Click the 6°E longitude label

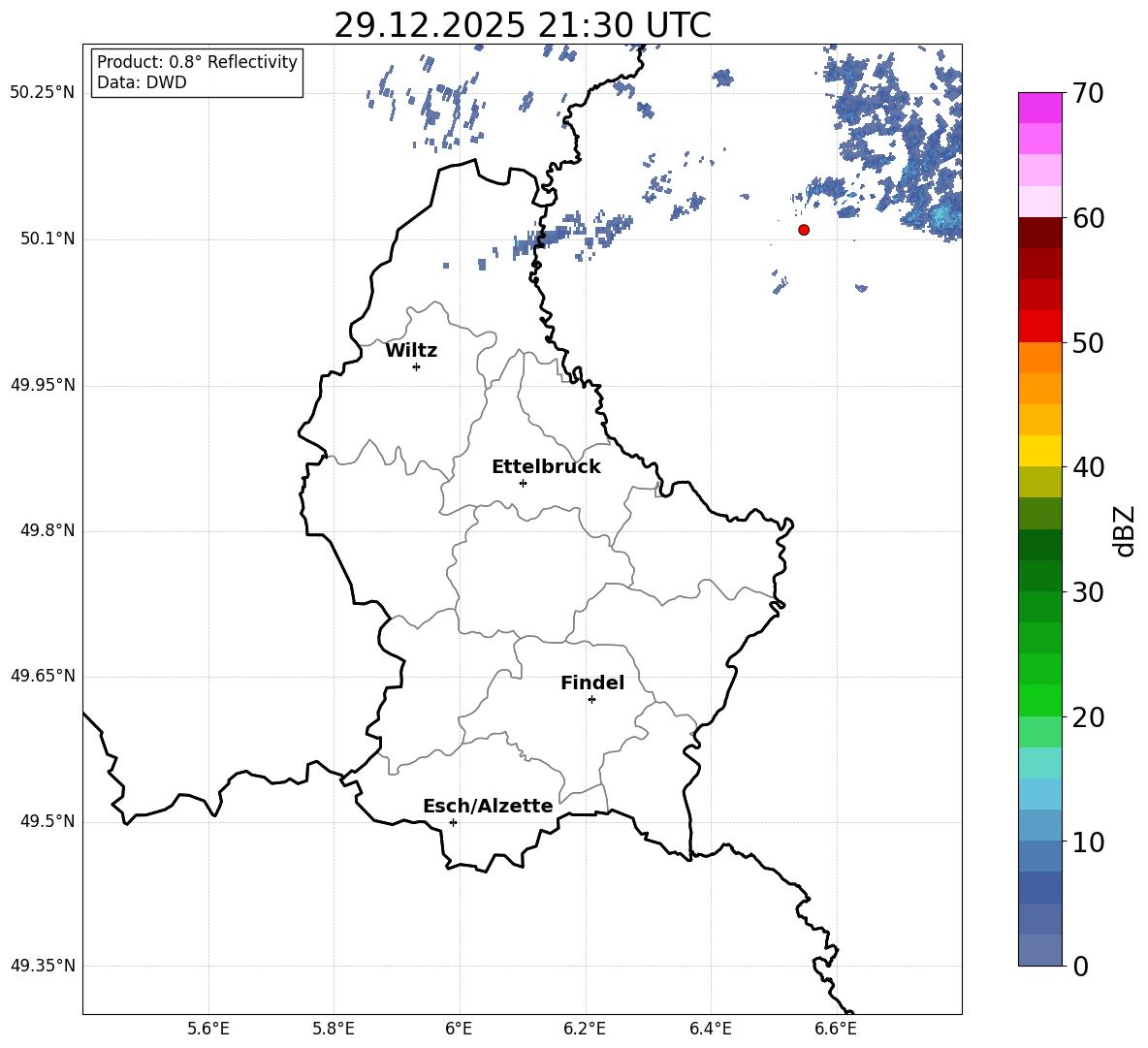tap(459, 1029)
